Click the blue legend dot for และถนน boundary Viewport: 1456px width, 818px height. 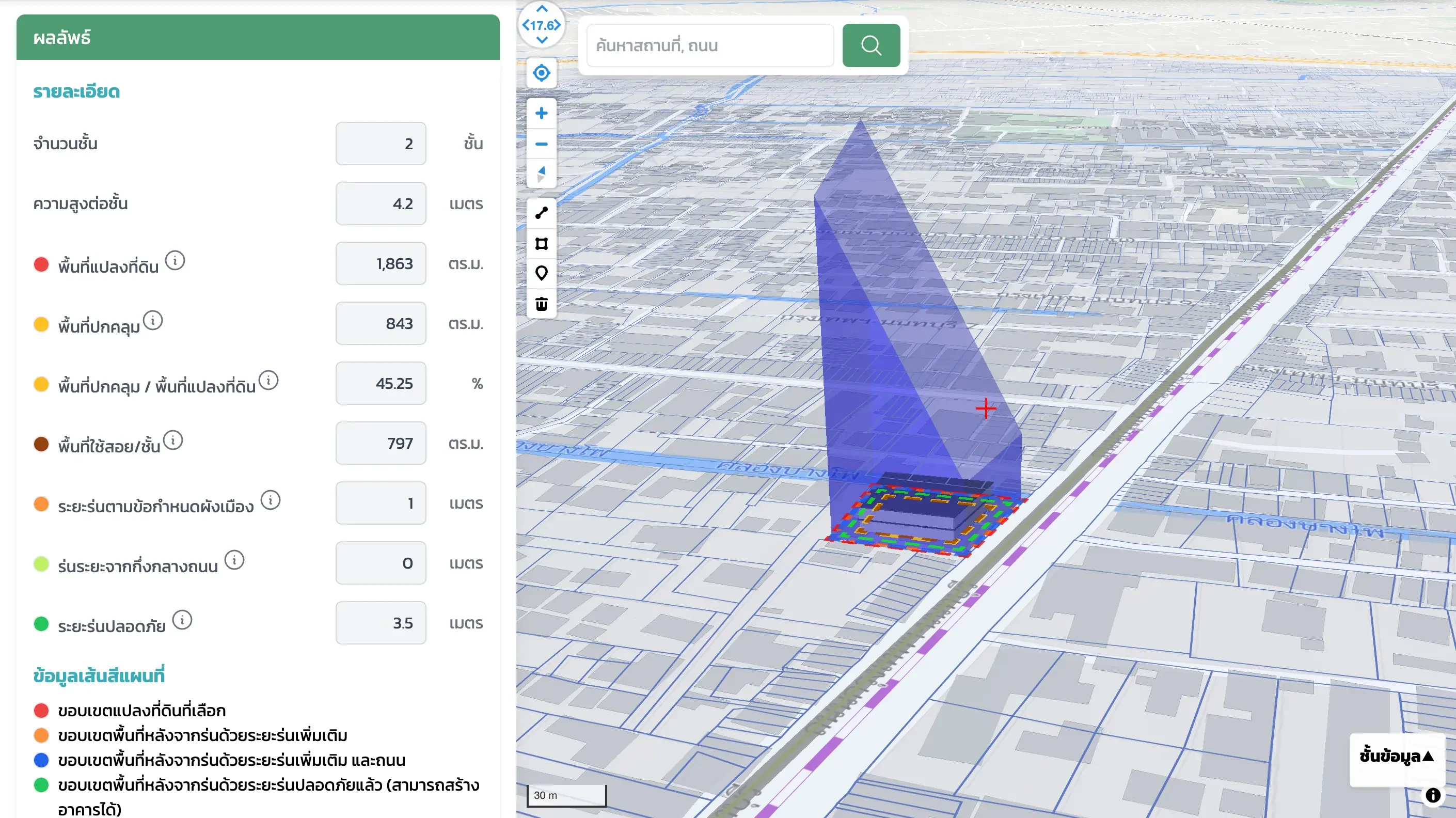[41, 760]
